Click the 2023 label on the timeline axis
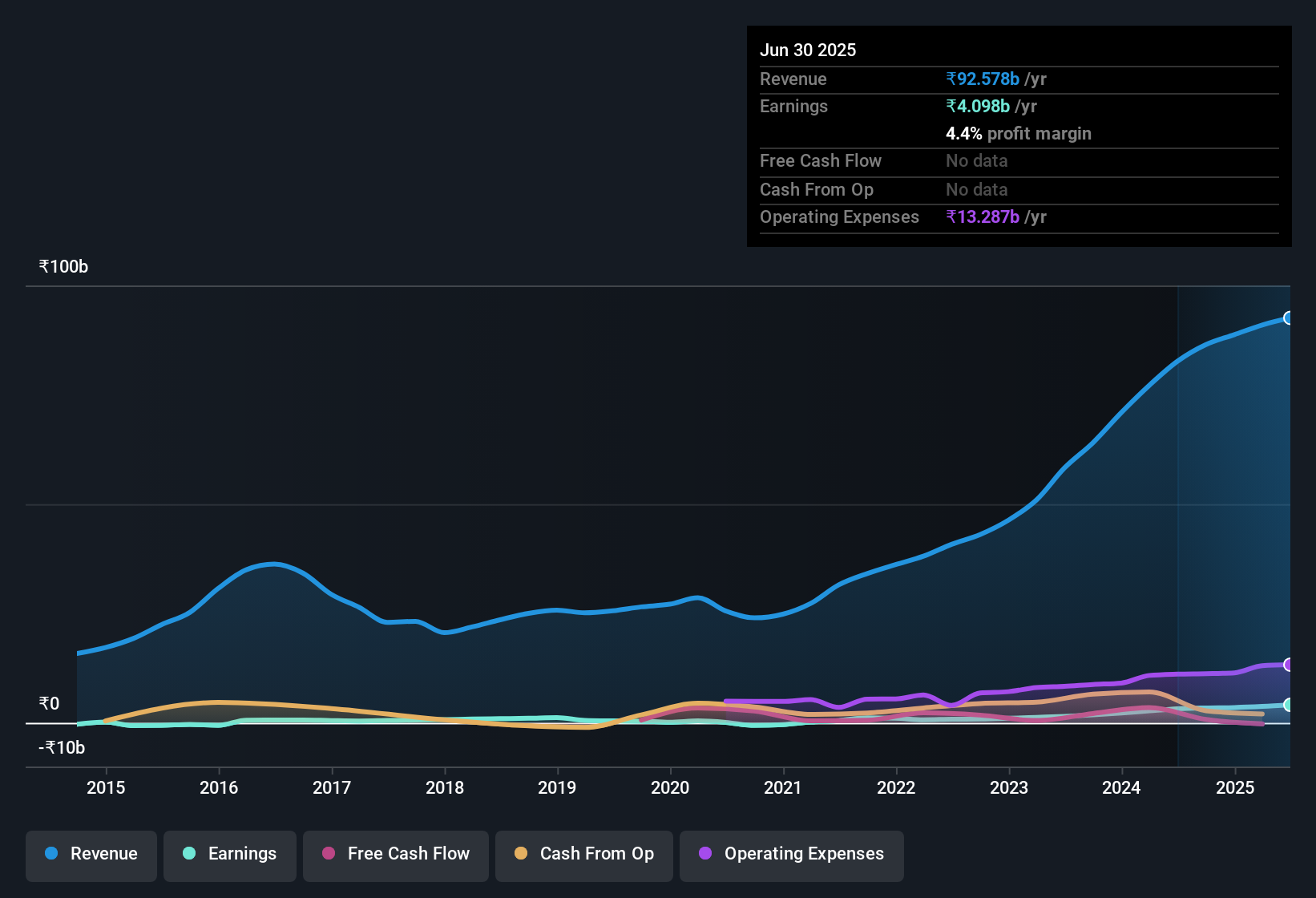1316x898 pixels. coord(1009,787)
